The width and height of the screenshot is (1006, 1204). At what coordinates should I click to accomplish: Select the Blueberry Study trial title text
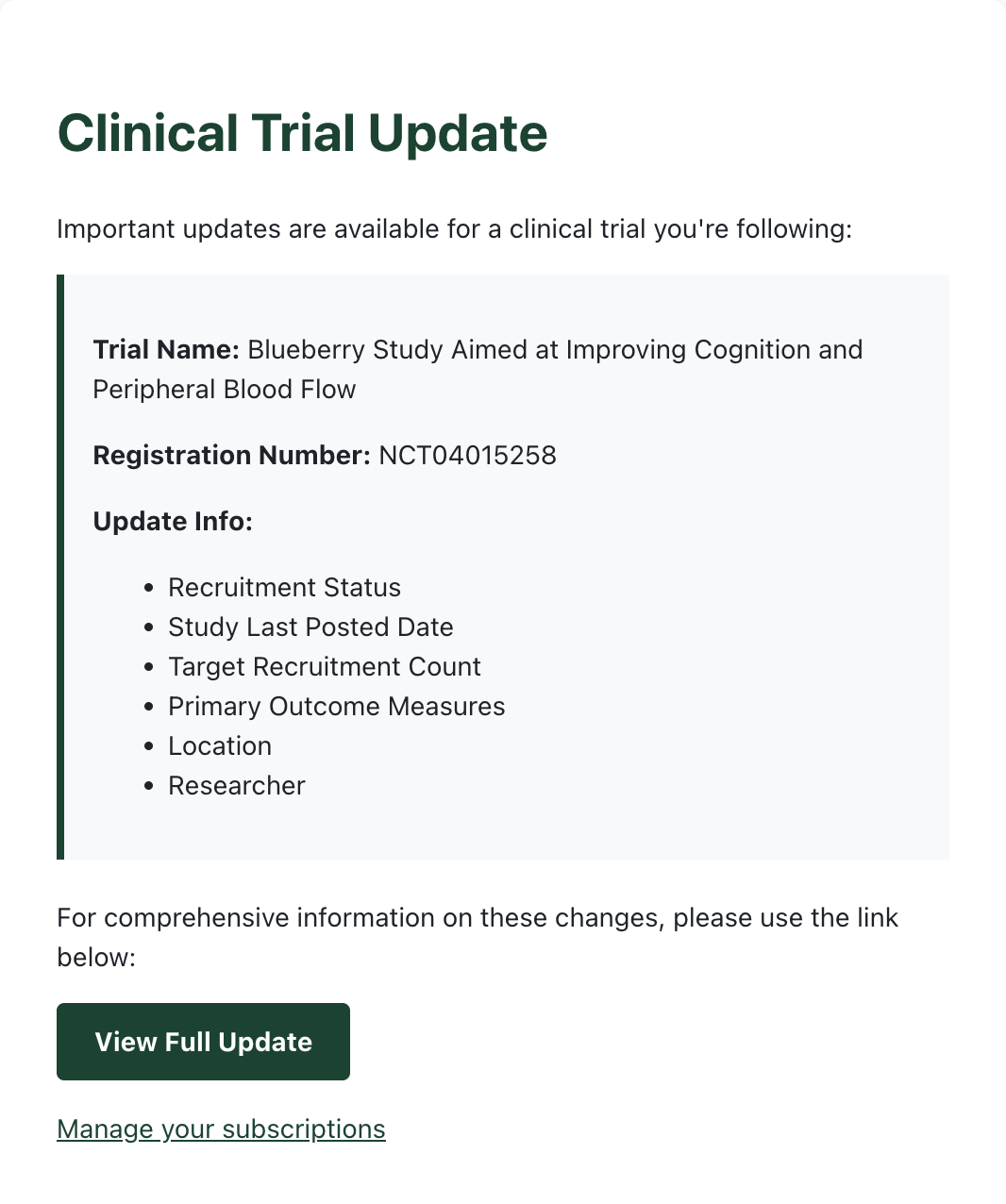coord(478,370)
